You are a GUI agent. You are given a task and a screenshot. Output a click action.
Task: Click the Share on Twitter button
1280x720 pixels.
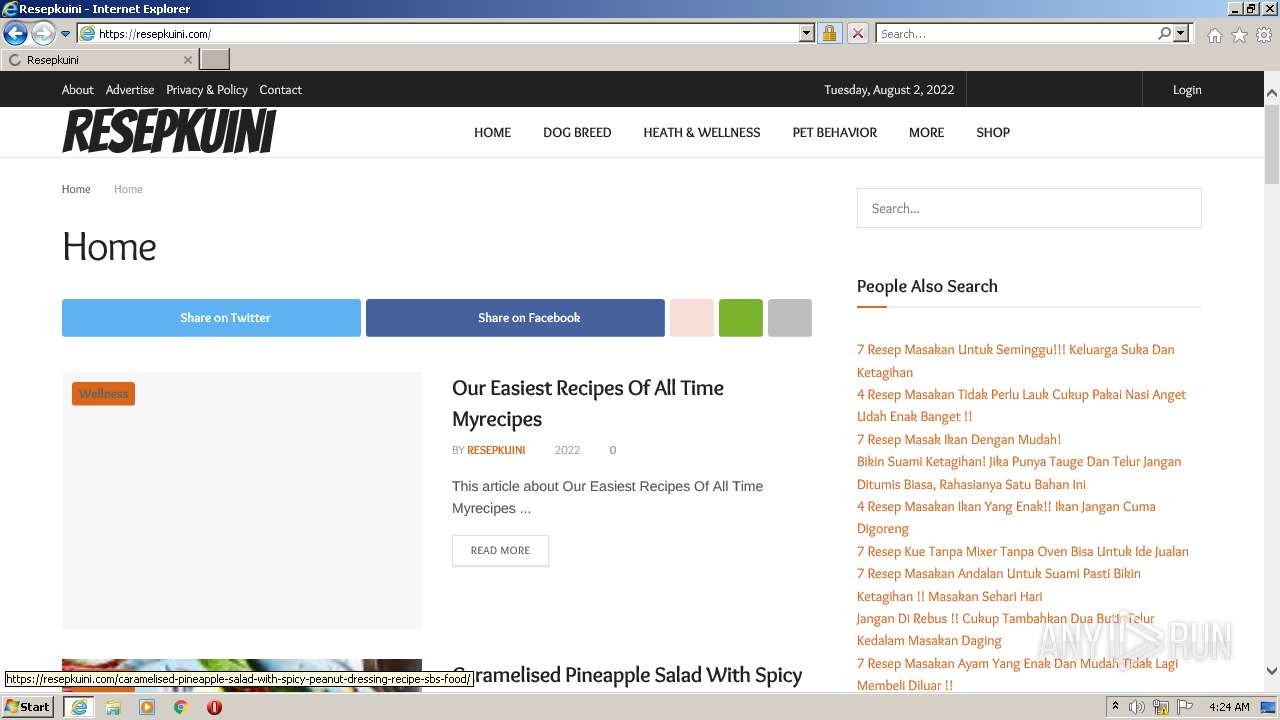pyautogui.click(x=211, y=318)
